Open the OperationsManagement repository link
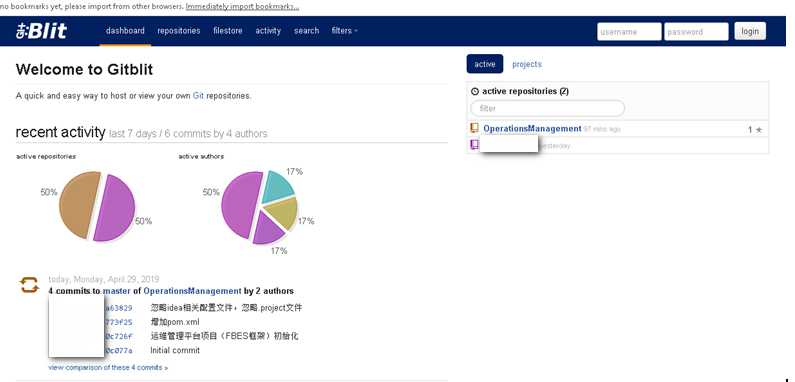Screen dimensions: 795x382 click(532, 128)
